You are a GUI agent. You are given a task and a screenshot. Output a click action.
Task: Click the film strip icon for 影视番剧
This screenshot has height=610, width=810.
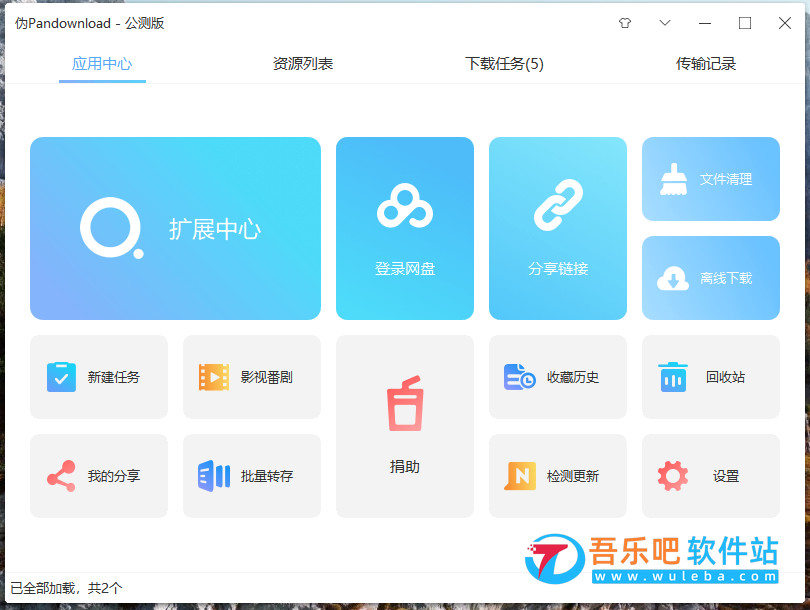[214, 377]
